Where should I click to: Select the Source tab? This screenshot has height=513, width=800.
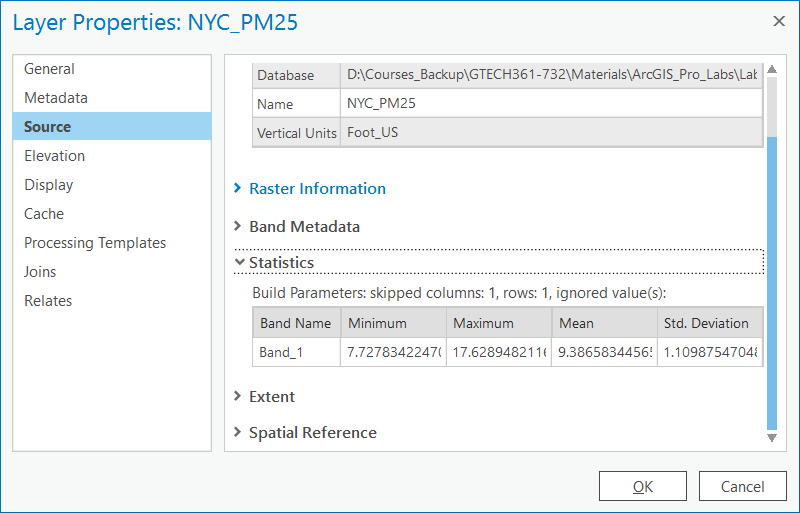tap(47, 127)
